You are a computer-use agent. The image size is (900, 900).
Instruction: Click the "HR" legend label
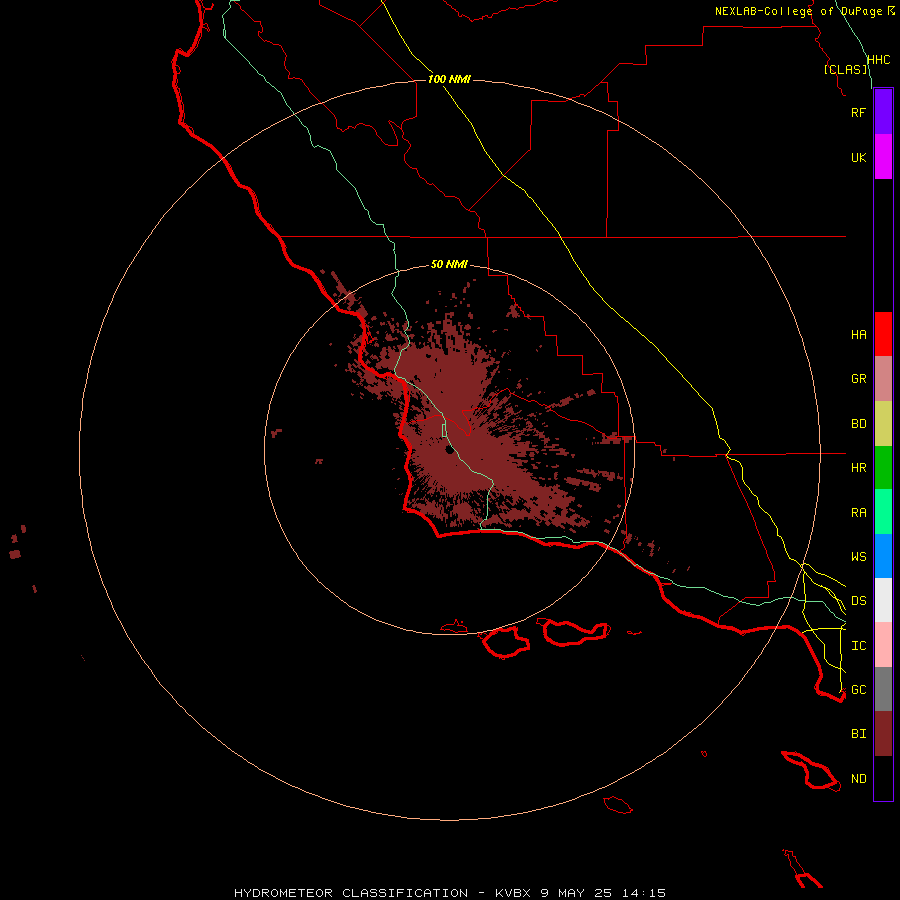point(858,468)
